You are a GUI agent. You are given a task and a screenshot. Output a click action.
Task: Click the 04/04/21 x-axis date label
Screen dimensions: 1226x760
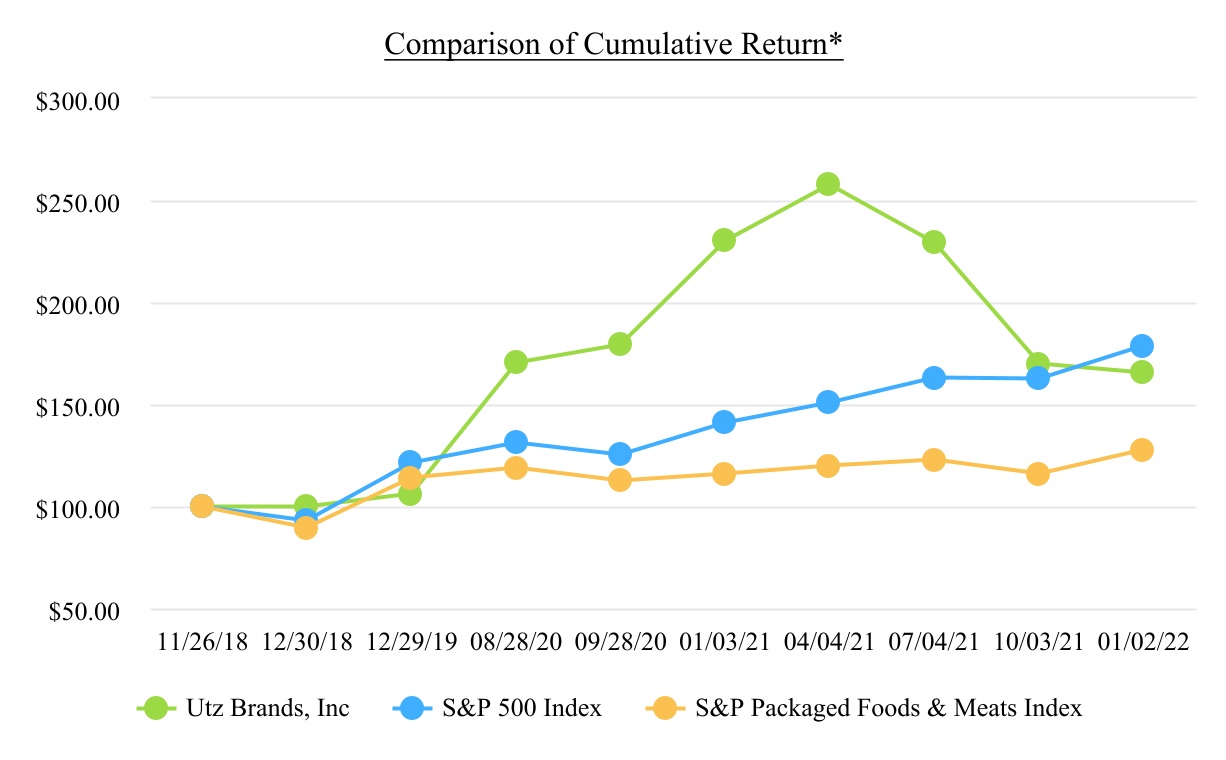[x=828, y=643]
